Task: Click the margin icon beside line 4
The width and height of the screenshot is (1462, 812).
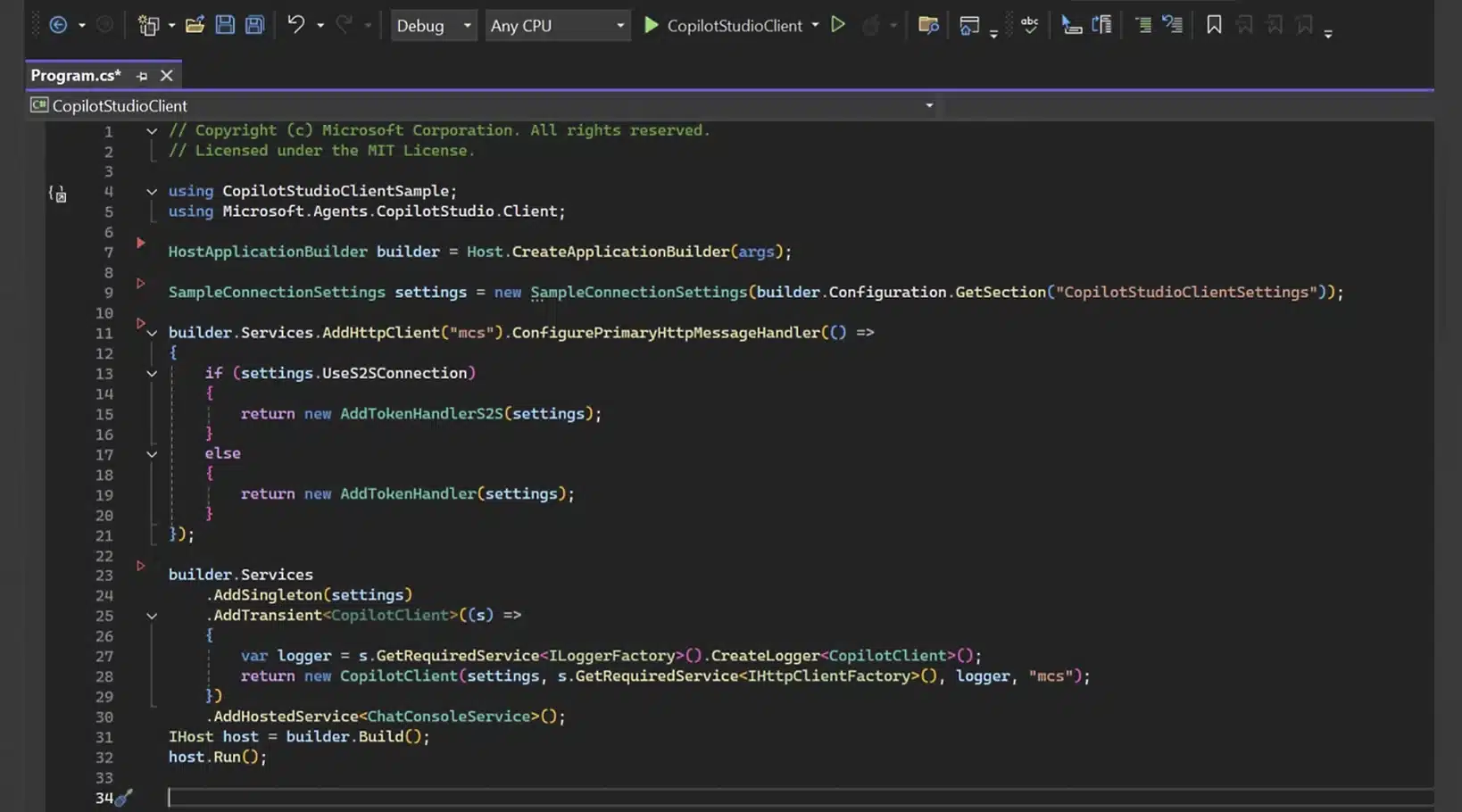Action: tap(58, 194)
